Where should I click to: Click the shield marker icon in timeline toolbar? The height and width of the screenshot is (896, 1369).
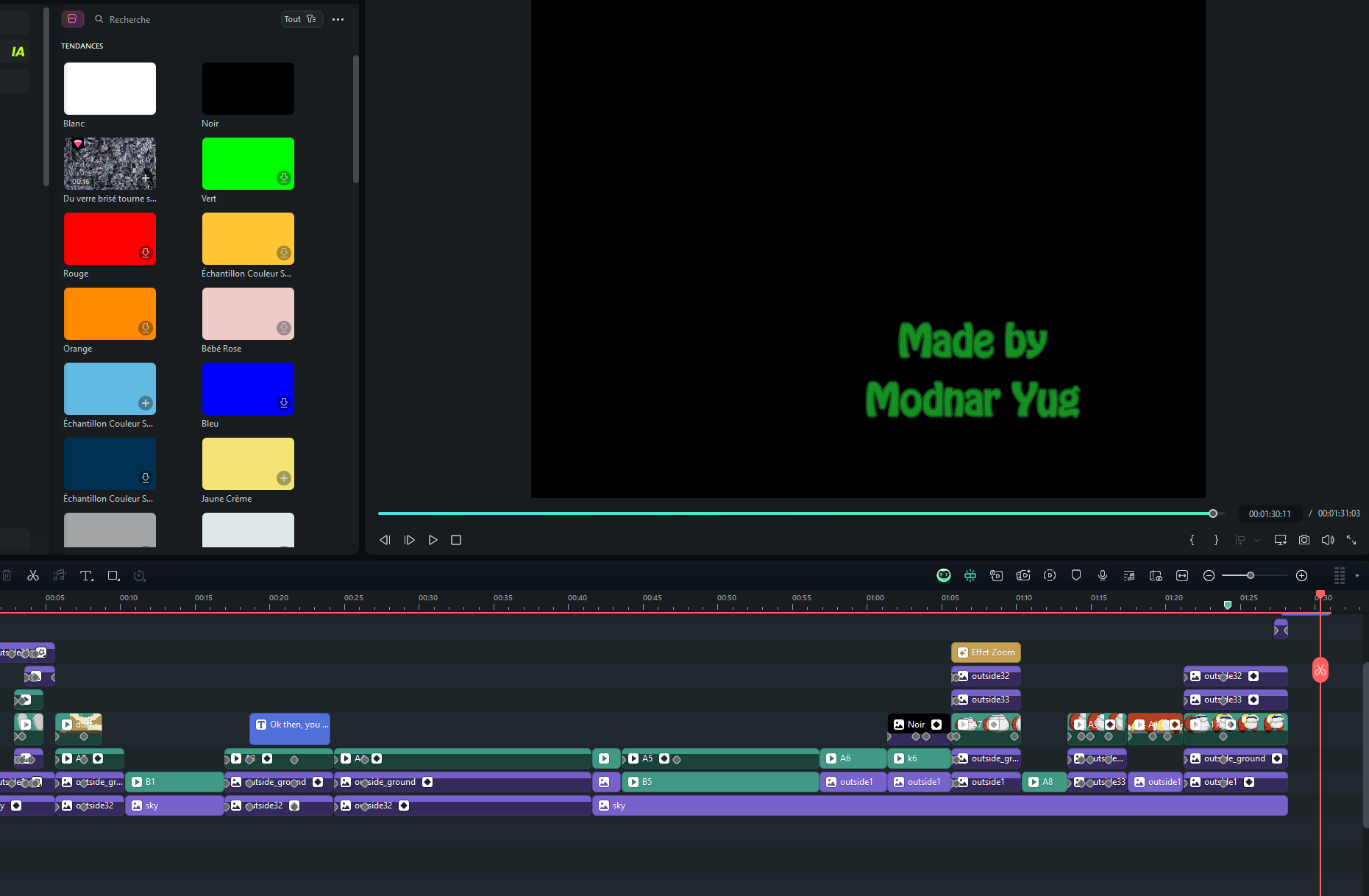1075,575
